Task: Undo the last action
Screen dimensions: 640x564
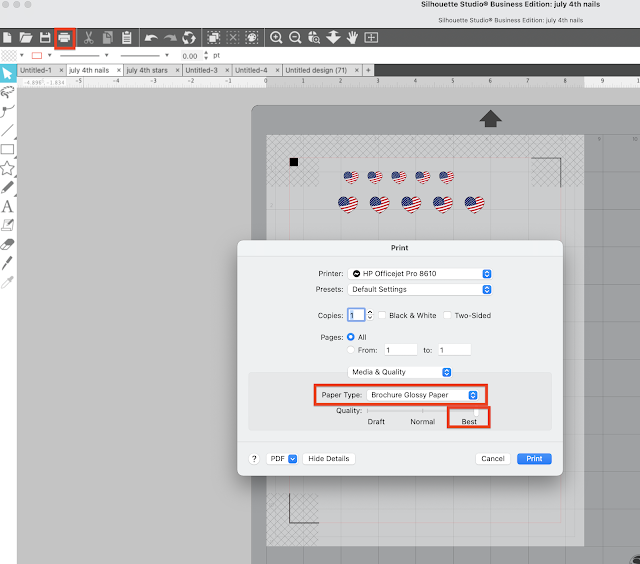Action: click(151, 38)
